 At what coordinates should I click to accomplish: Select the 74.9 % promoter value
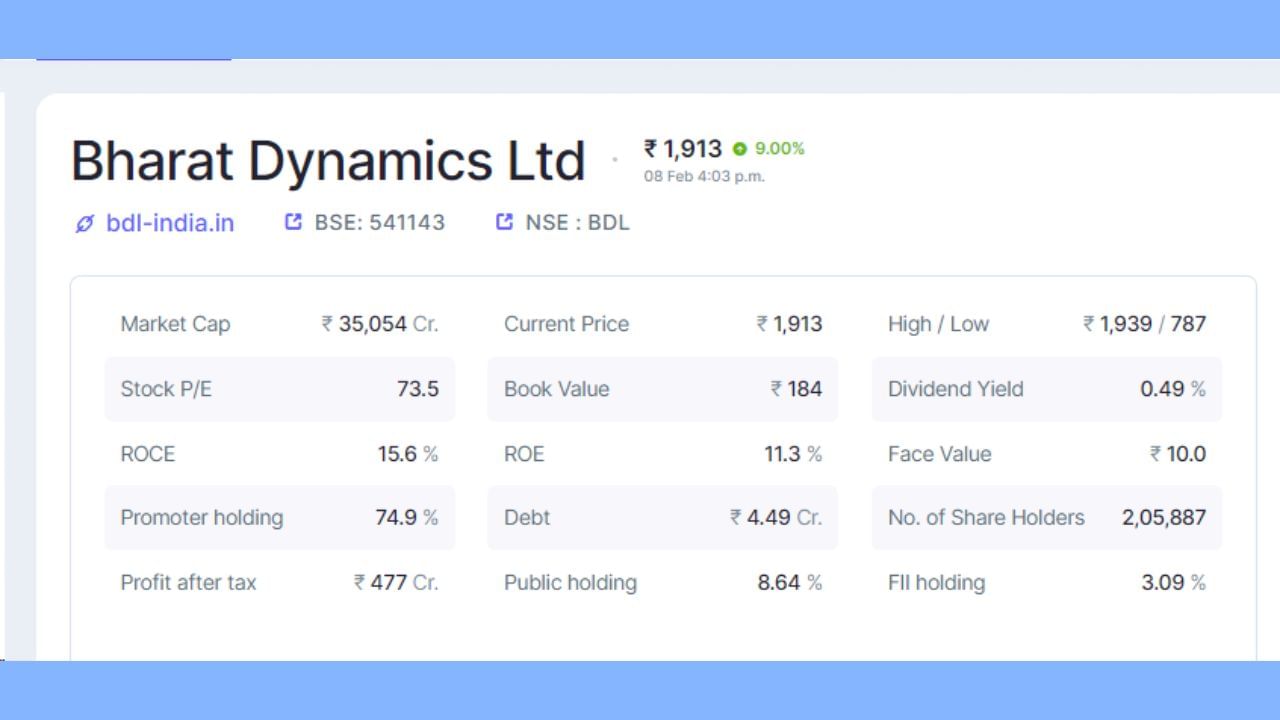point(407,518)
